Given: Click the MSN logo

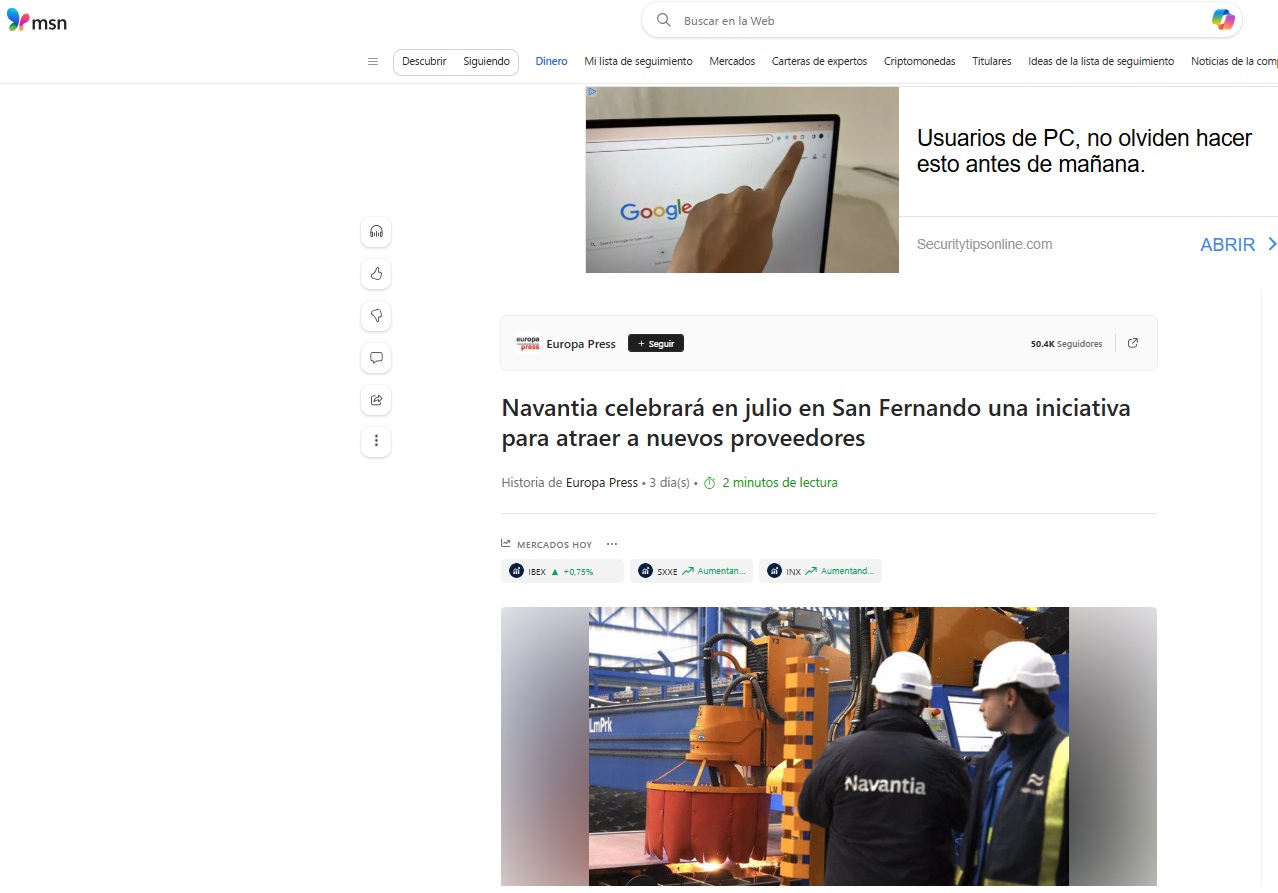Looking at the screenshot, I should click(37, 21).
